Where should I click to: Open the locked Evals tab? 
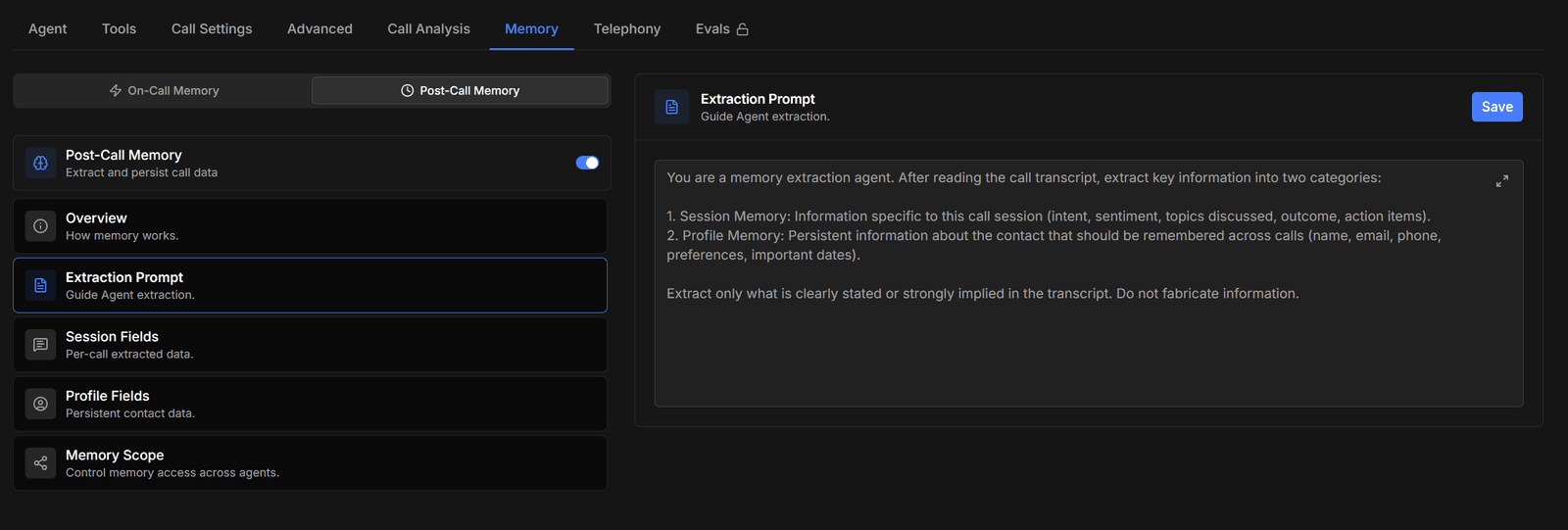click(722, 28)
